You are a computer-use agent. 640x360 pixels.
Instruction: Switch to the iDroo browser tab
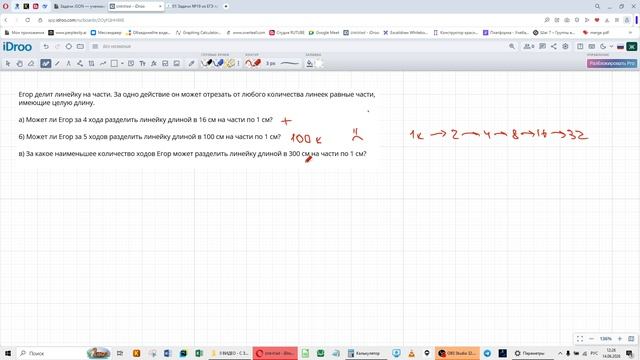click(x=136, y=7)
